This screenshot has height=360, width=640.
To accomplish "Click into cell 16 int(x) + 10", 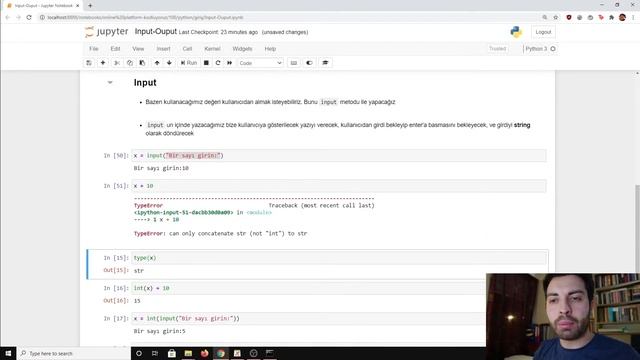I will tap(309, 288).
